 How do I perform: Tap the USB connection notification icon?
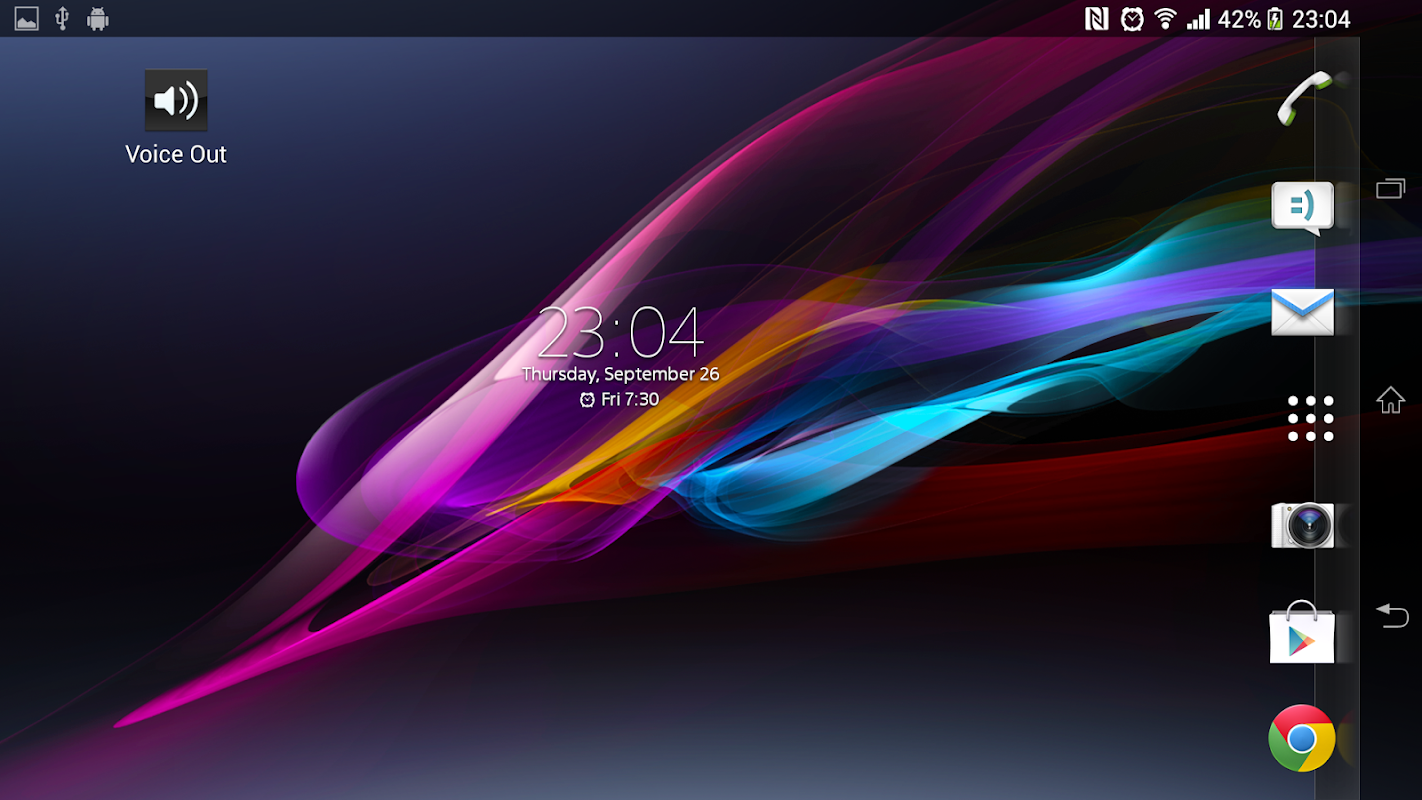pos(62,19)
